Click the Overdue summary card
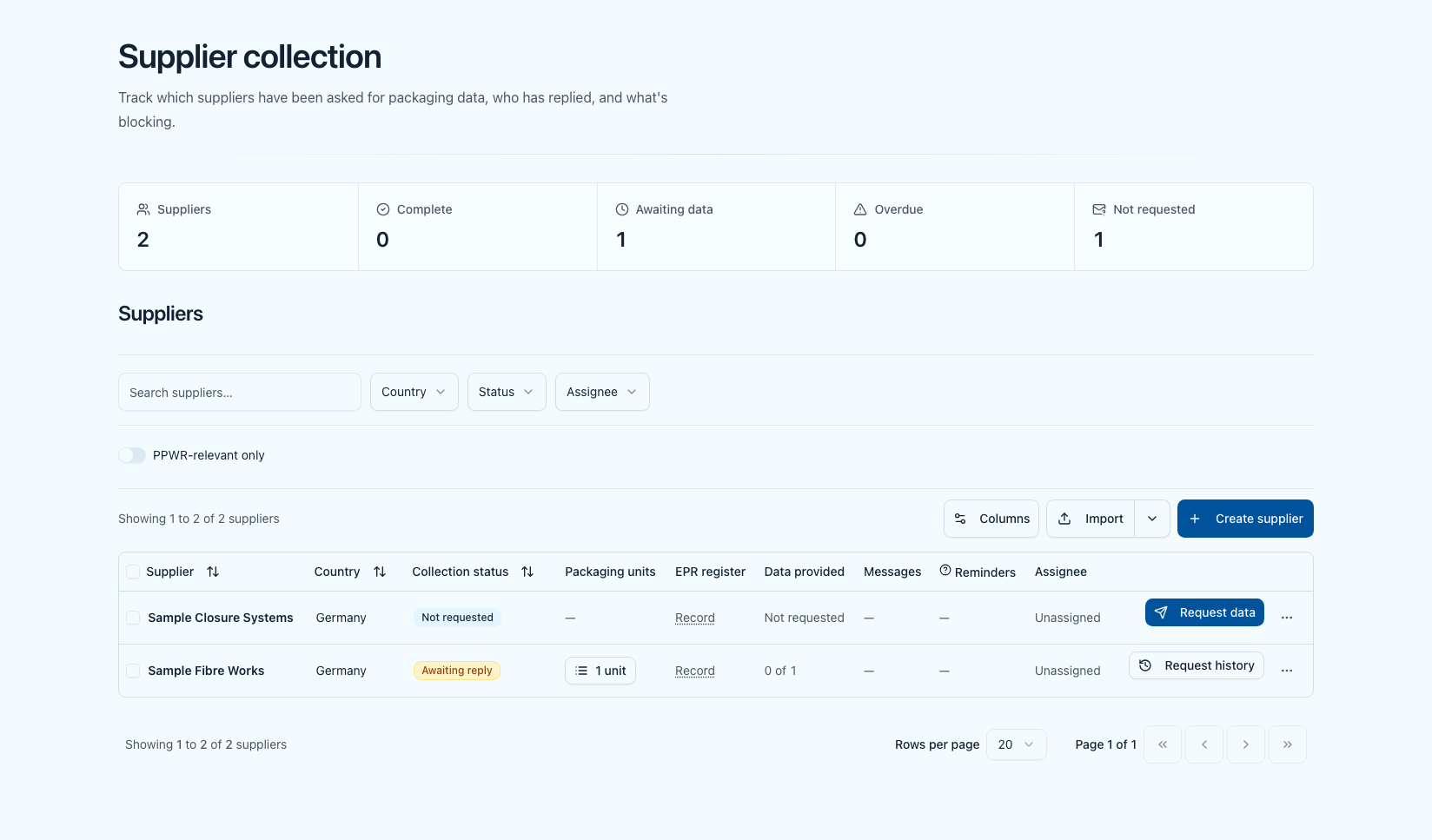Screen dimensions: 1432x840 [x=955, y=227]
